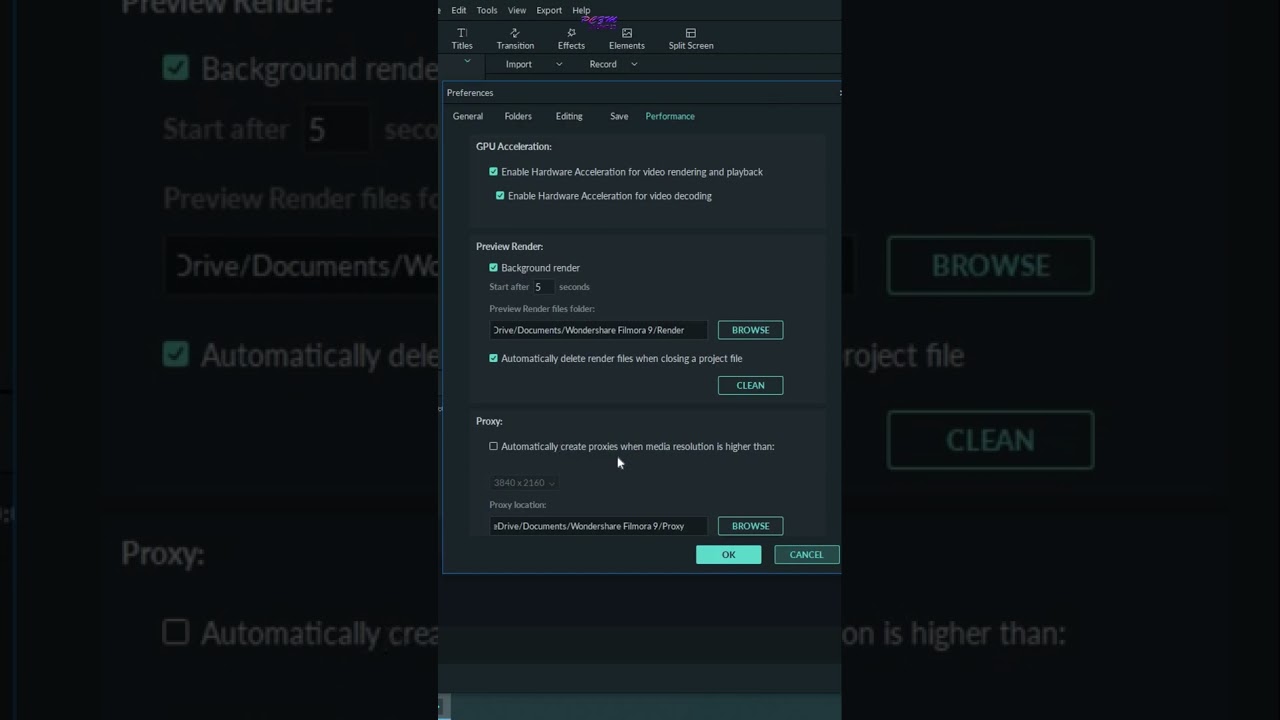Cancel the Preferences dialog
This screenshot has height=720, width=1280.
tap(806, 555)
